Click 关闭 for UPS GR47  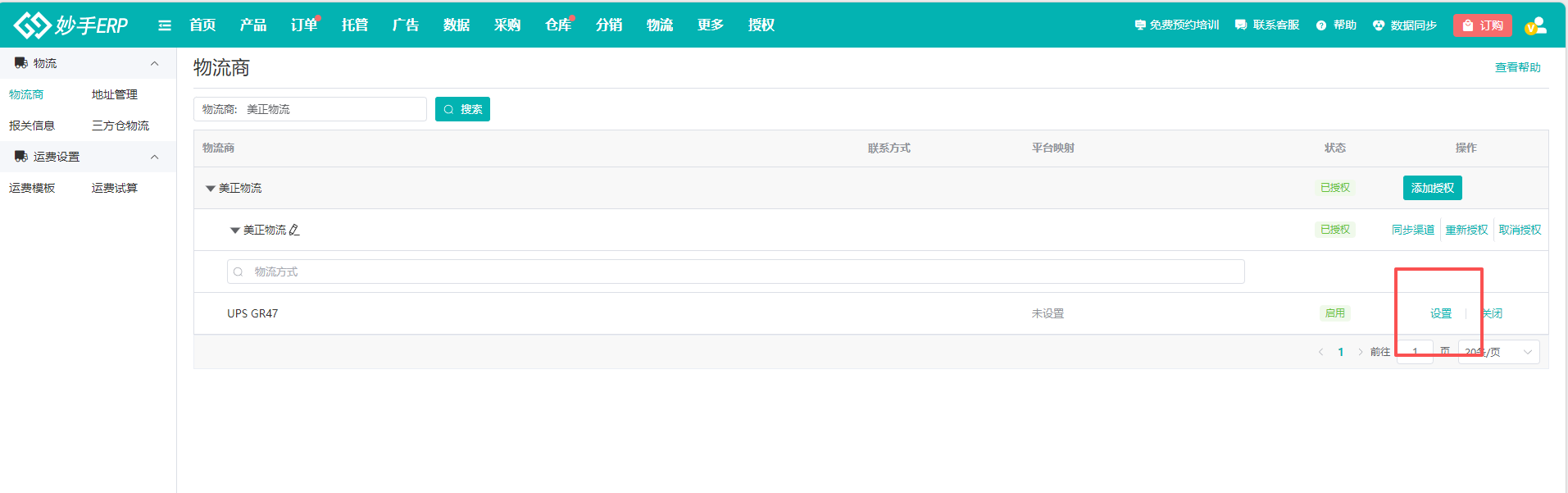[x=1493, y=313]
